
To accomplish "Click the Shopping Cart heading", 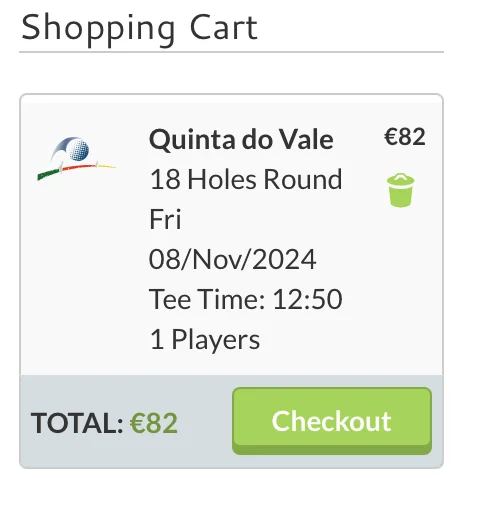I will pos(139,28).
